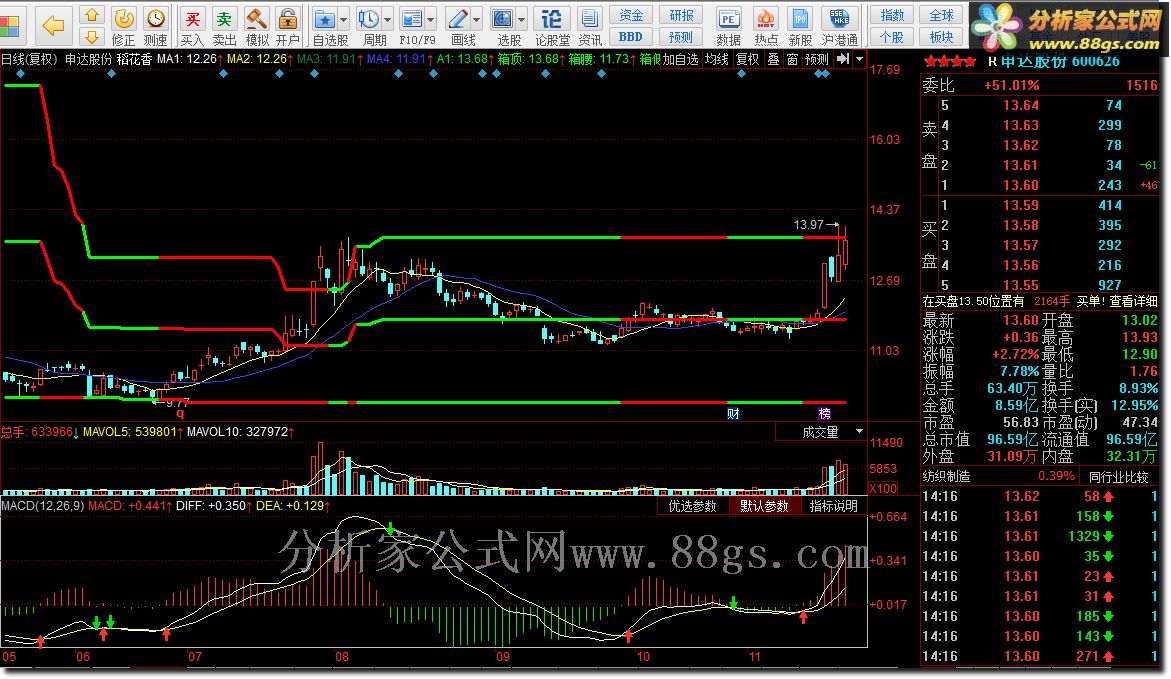Click the 13.59 buy level 1 price
This screenshot has height=679, width=1171.
1021,205
